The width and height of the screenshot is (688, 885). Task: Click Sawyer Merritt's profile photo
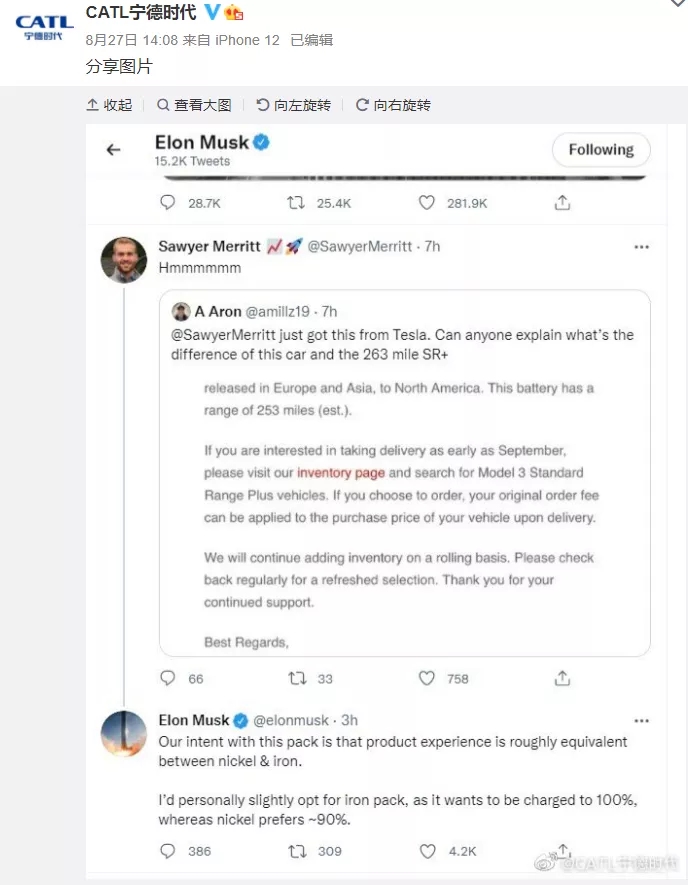tap(124, 260)
